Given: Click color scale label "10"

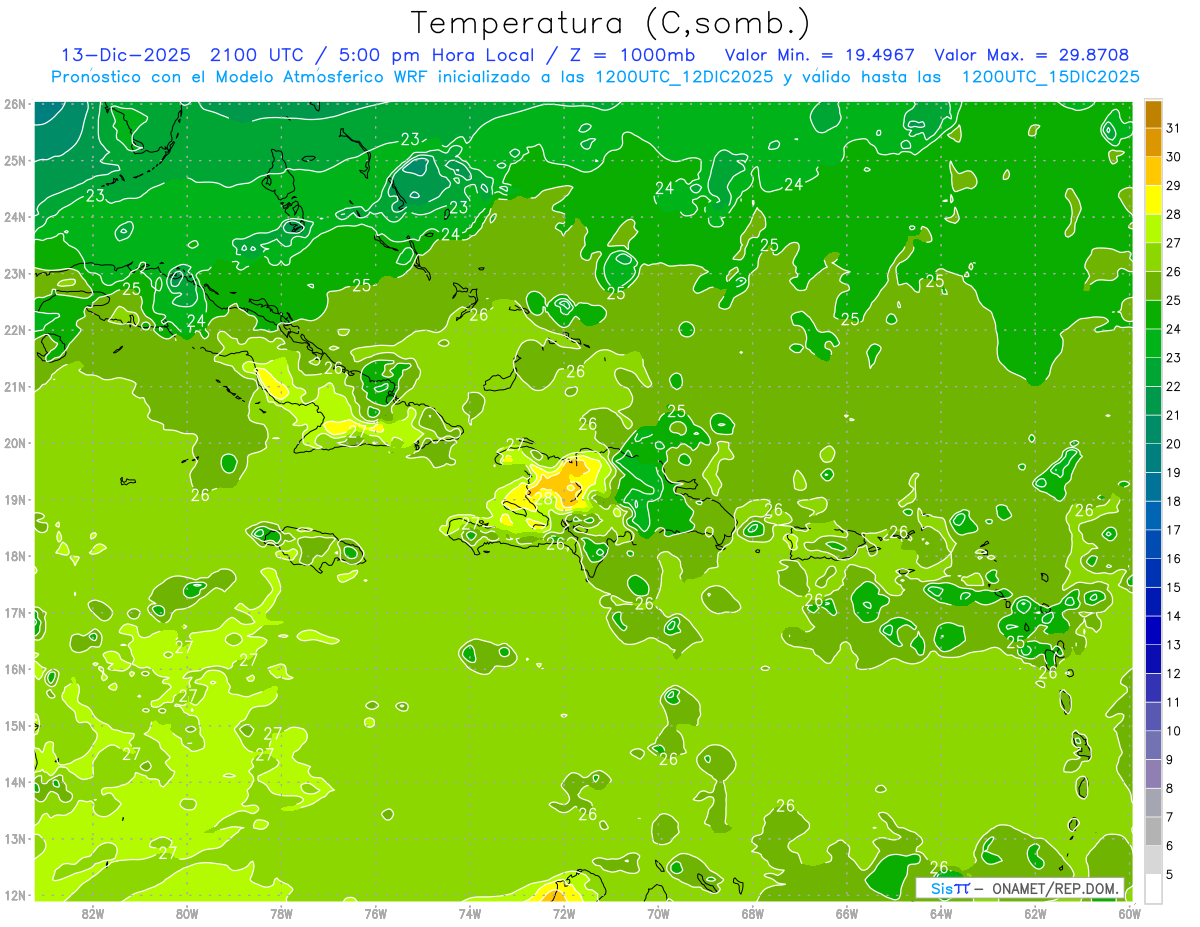Looking at the screenshot, I should tap(1173, 731).
